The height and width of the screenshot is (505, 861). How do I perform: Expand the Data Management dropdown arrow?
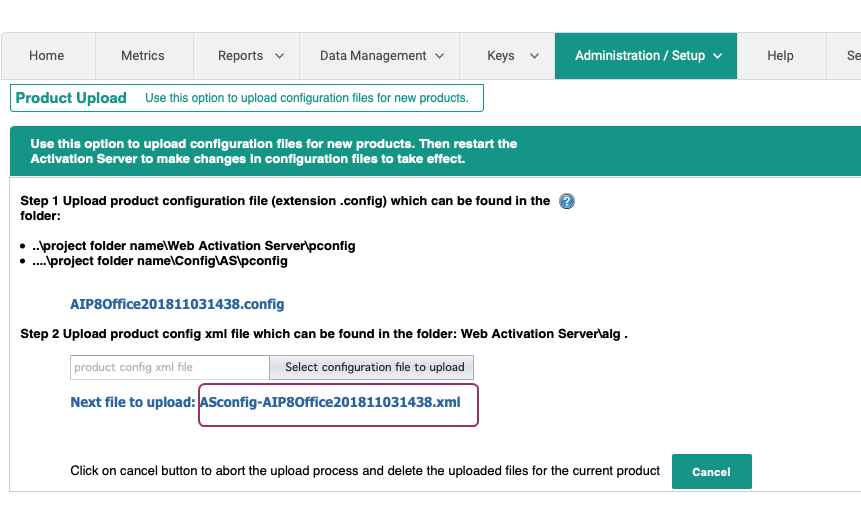(440, 56)
